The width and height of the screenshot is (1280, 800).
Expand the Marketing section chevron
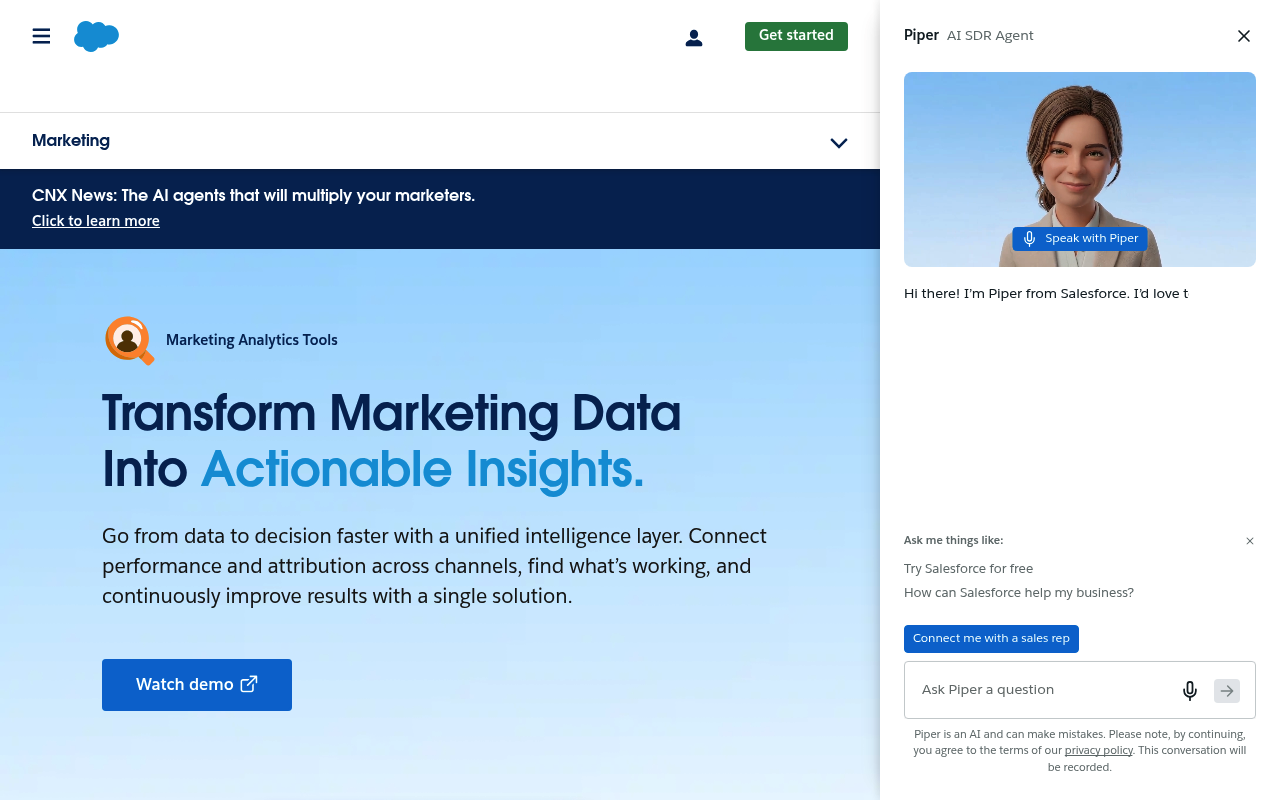[x=839, y=142]
